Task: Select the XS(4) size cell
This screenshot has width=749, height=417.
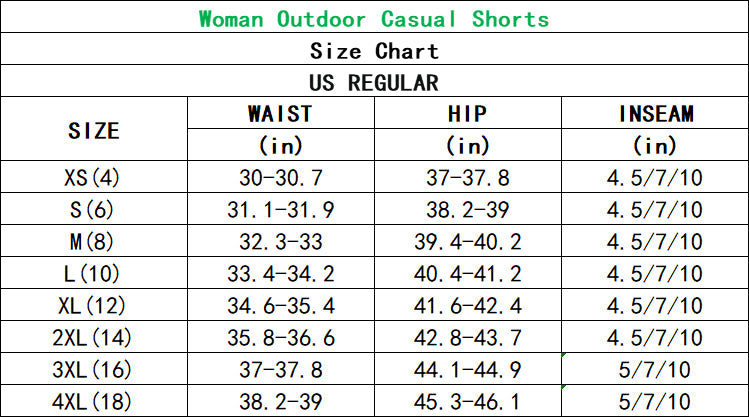Action: (92, 179)
